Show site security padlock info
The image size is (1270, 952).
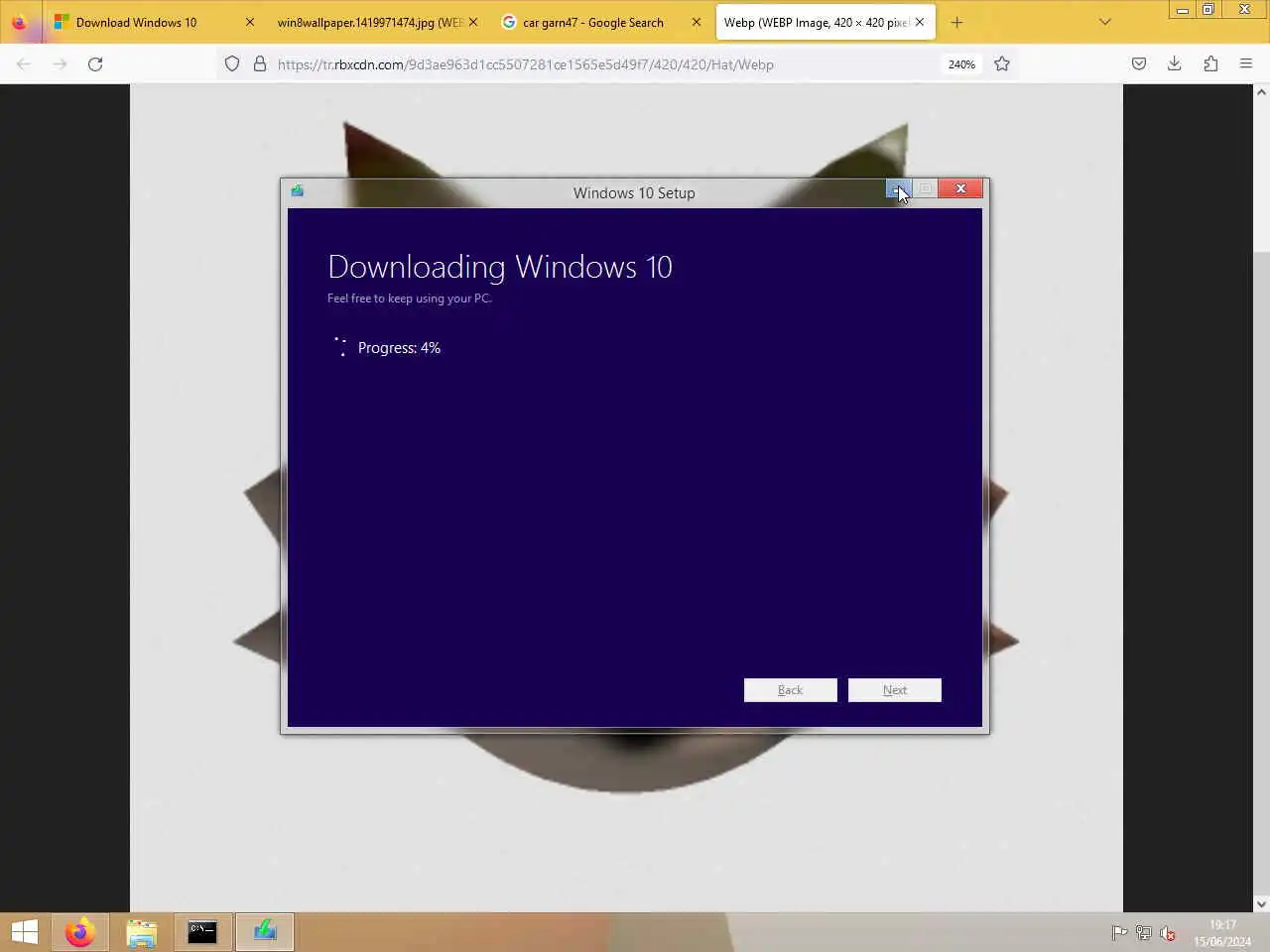coord(260,63)
